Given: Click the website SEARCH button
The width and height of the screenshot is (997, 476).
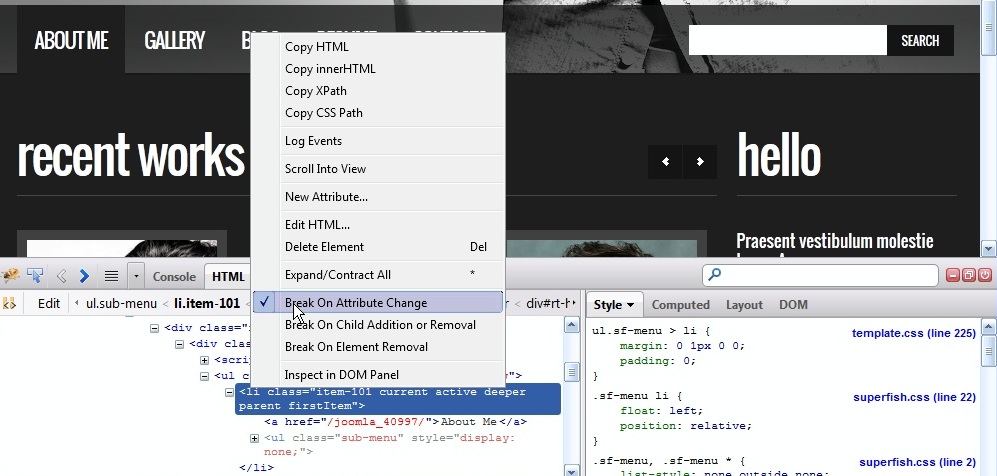Looking at the screenshot, I should [x=919, y=41].
